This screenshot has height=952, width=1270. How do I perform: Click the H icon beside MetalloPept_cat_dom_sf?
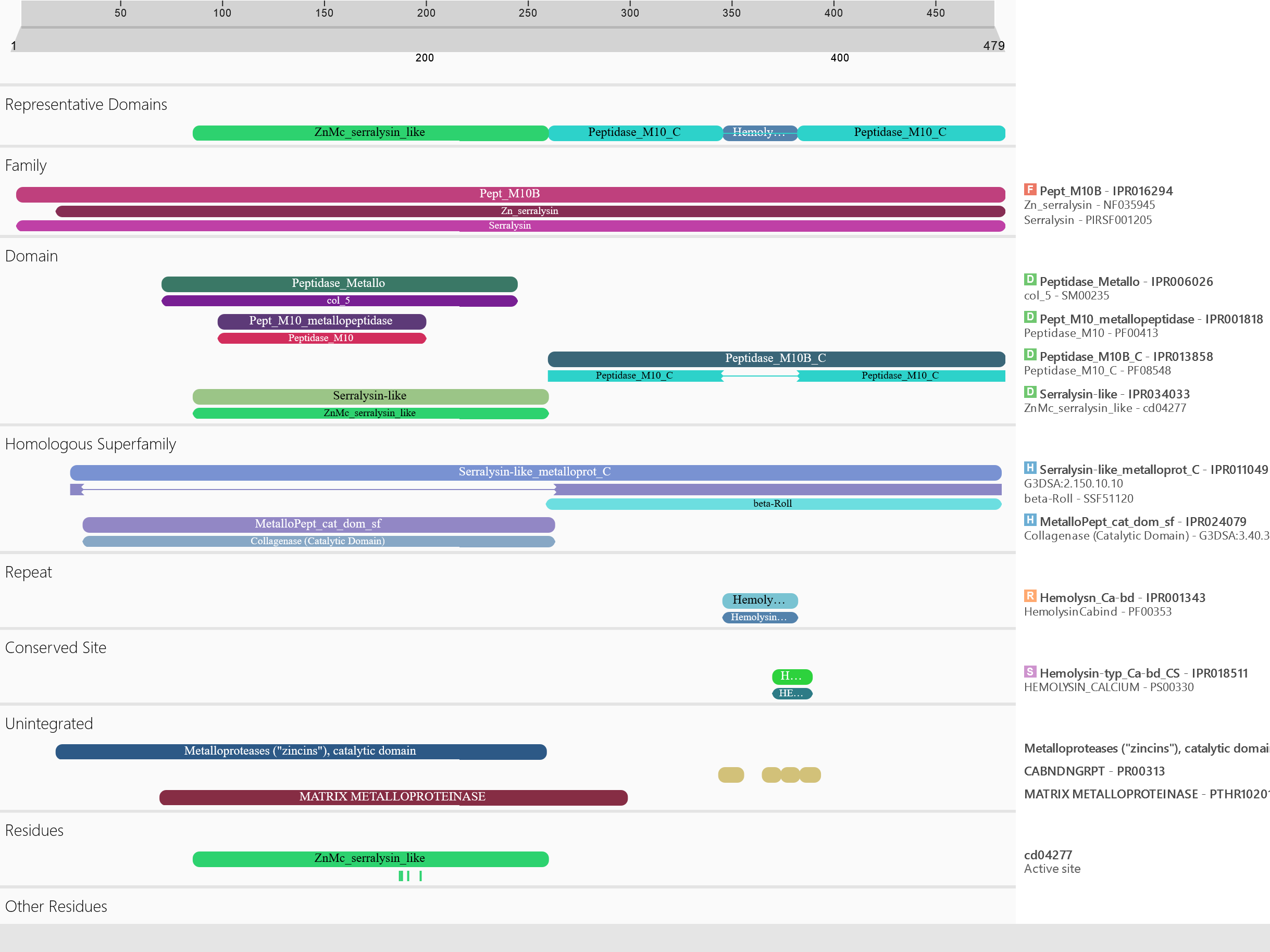pos(1030,520)
